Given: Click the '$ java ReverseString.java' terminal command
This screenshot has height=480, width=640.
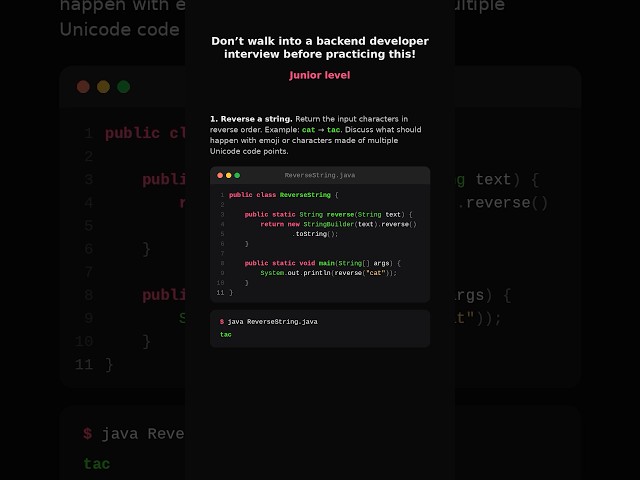Looking at the screenshot, I should [x=269, y=322].
